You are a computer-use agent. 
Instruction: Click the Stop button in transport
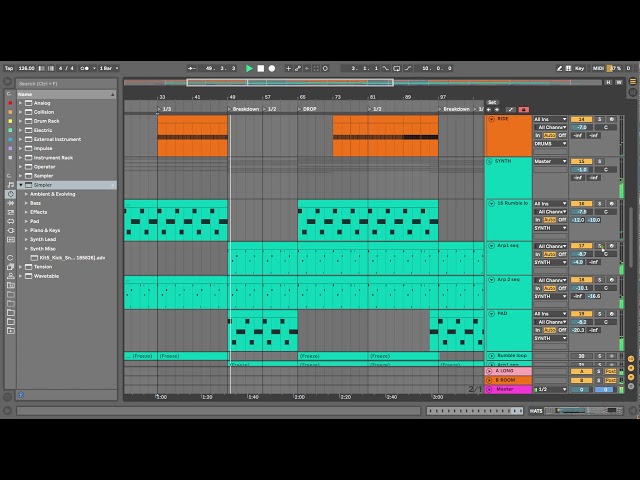pyautogui.click(x=260, y=68)
